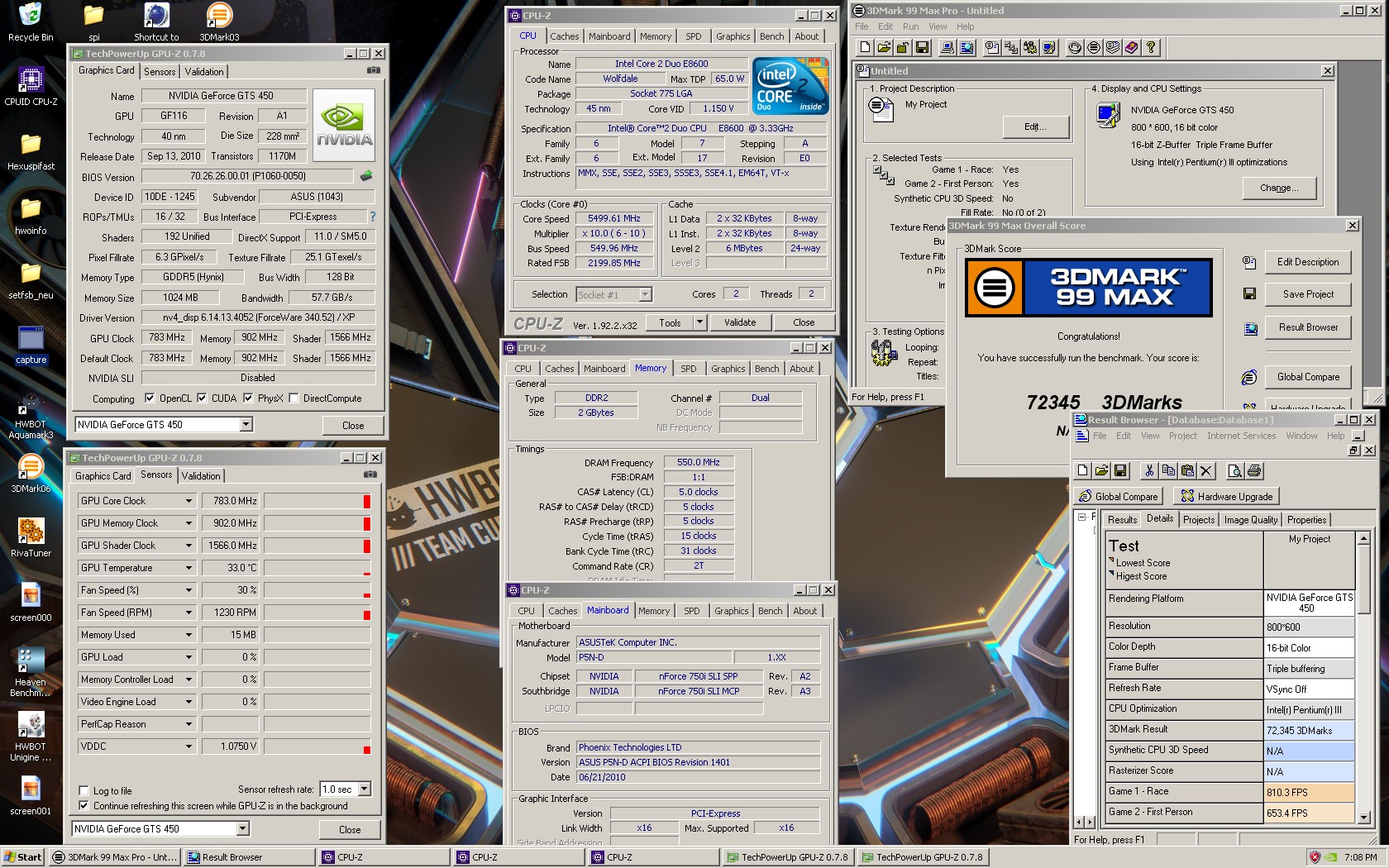Screen dimensions: 1389x868
Task: Click the GPU Core Clock sensor graph
Action: coord(317,501)
